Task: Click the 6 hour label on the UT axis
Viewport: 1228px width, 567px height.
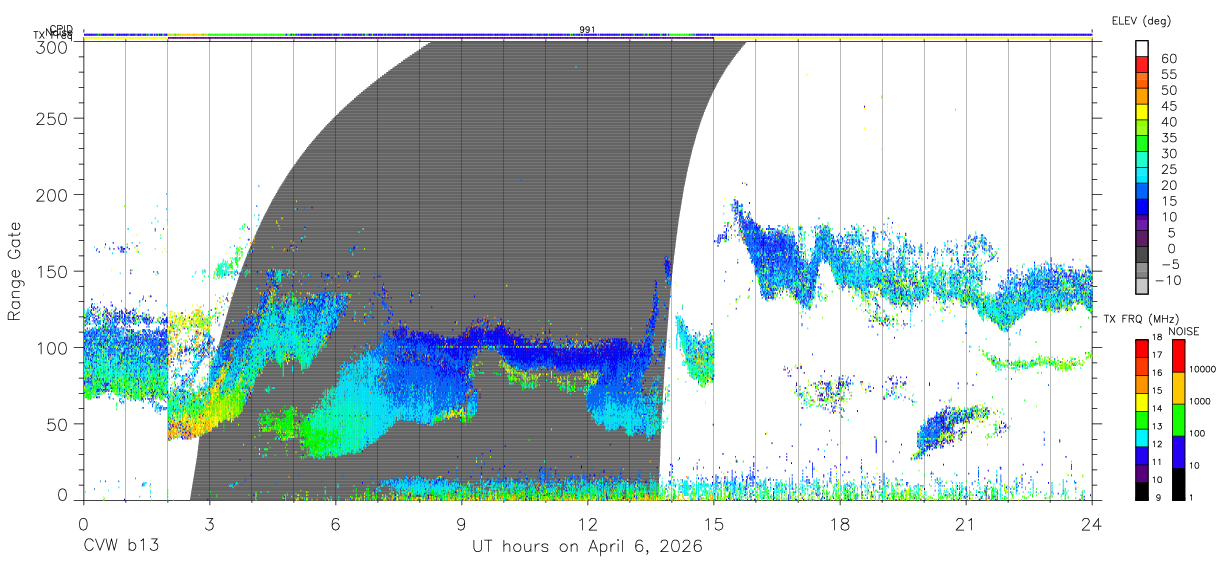Action: pyautogui.click(x=335, y=524)
